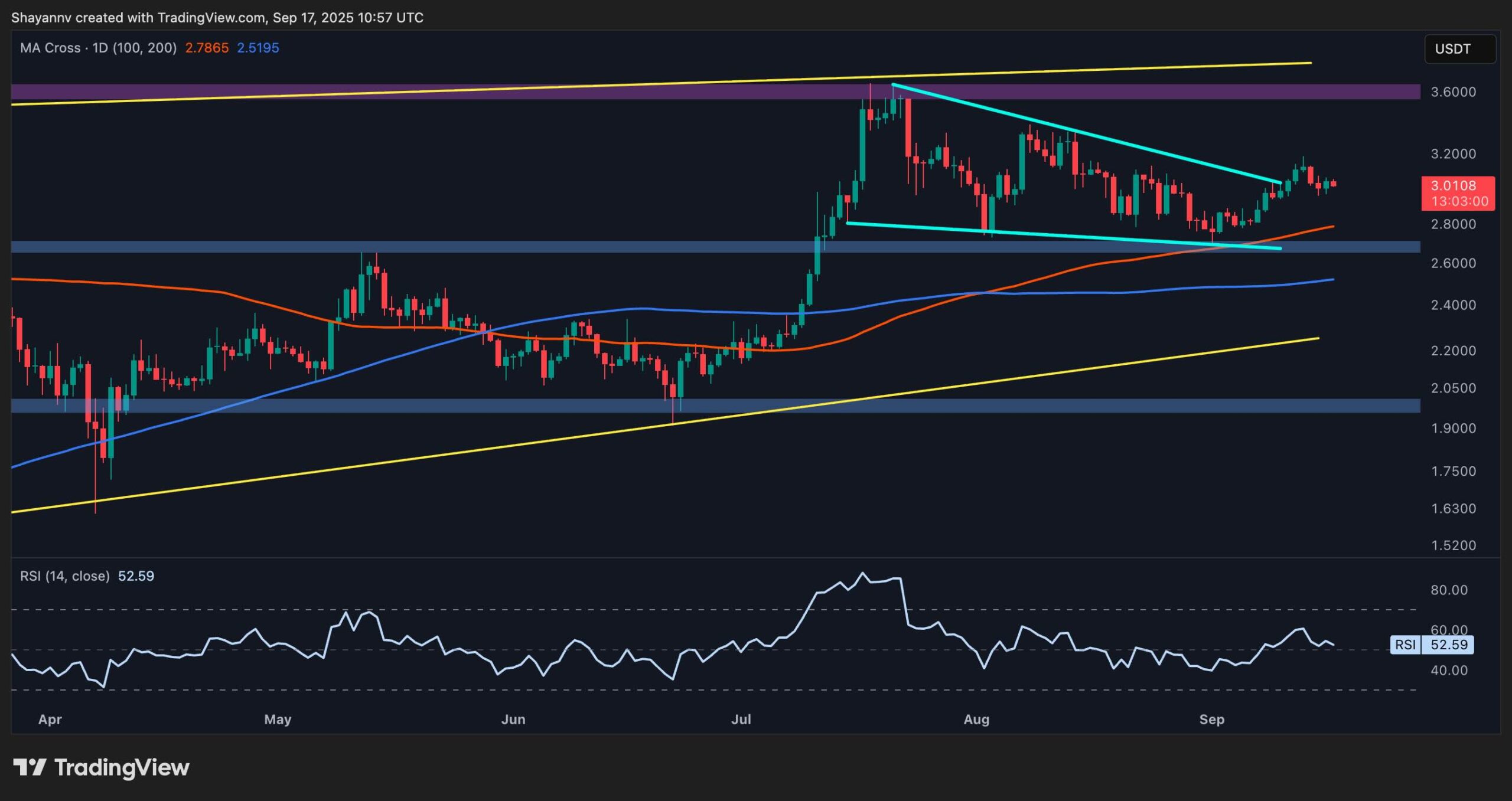Select the blue 2.5195 MA value

(x=258, y=48)
